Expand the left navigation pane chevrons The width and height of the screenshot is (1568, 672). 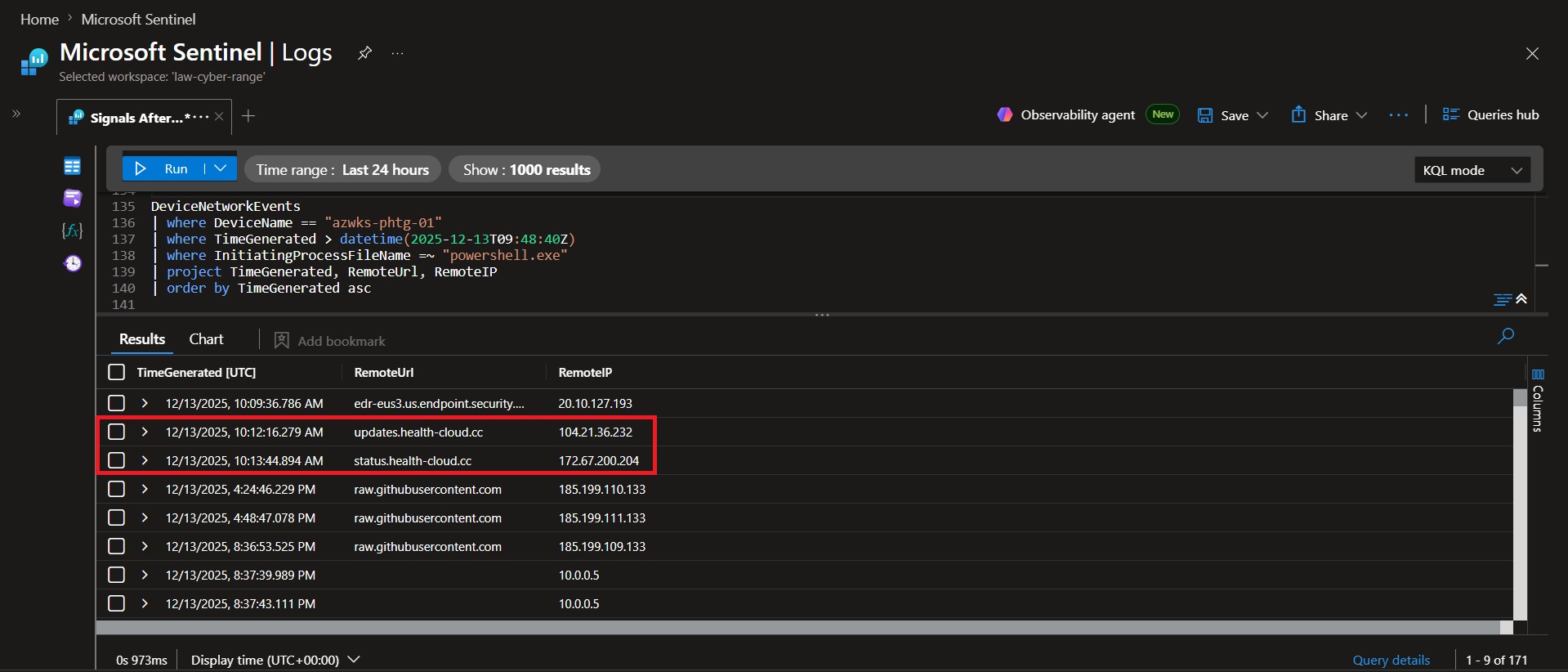pyautogui.click(x=16, y=114)
